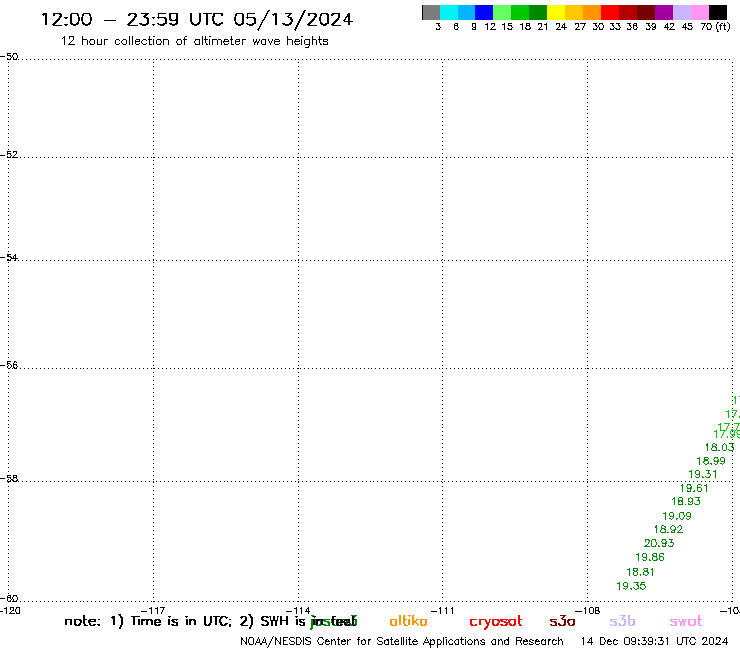Select the wave height reading 18.99

(x=711, y=461)
